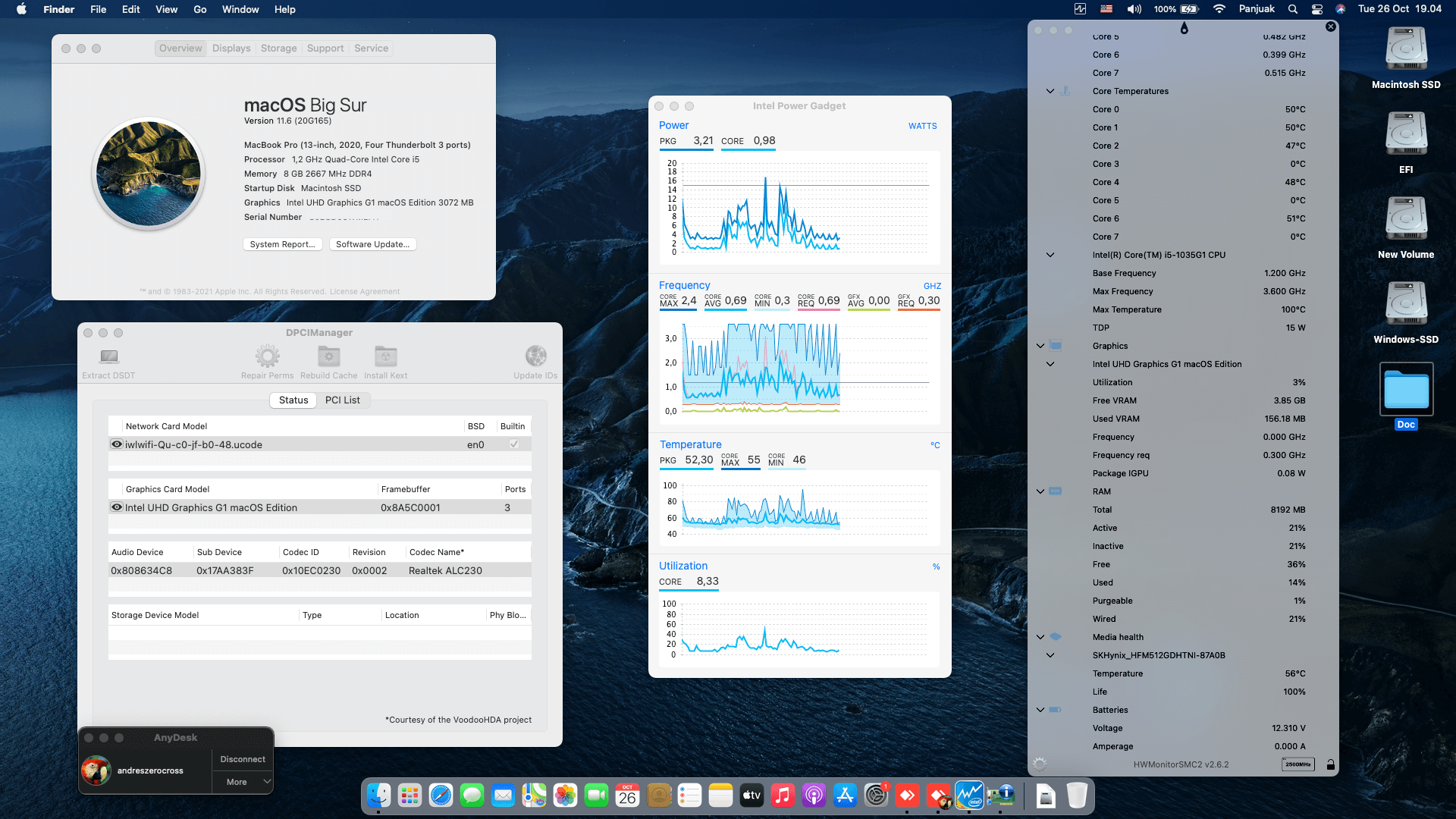Viewport: 1456px width, 819px height.
Task: Select the Doc folder on desktop
Action: coord(1406,389)
